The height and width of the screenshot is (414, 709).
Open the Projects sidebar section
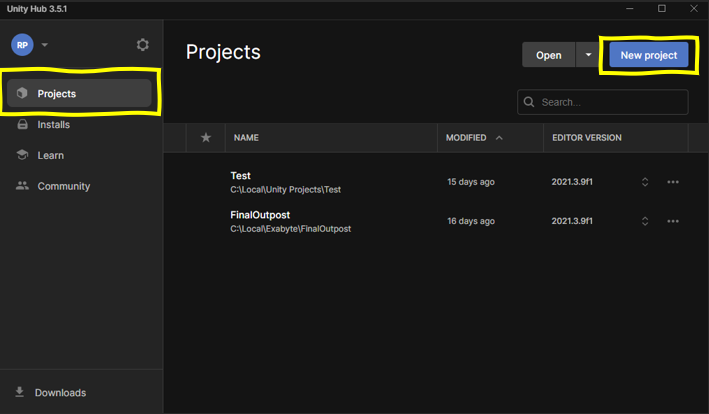pos(79,93)
